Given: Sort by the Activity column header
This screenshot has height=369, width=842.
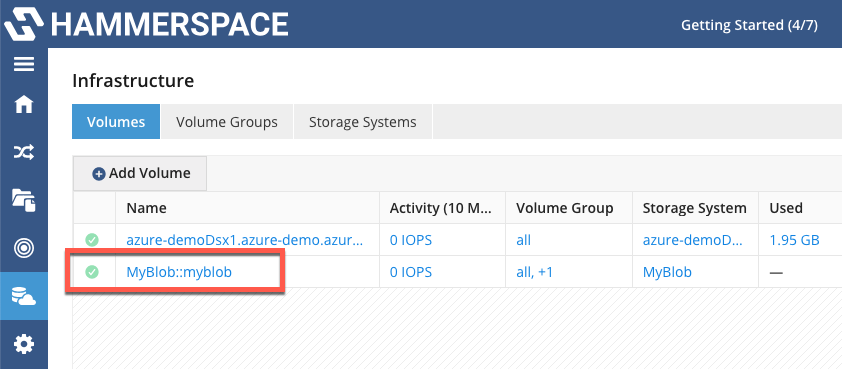Looking at the screenshot, I should [442, 208].
